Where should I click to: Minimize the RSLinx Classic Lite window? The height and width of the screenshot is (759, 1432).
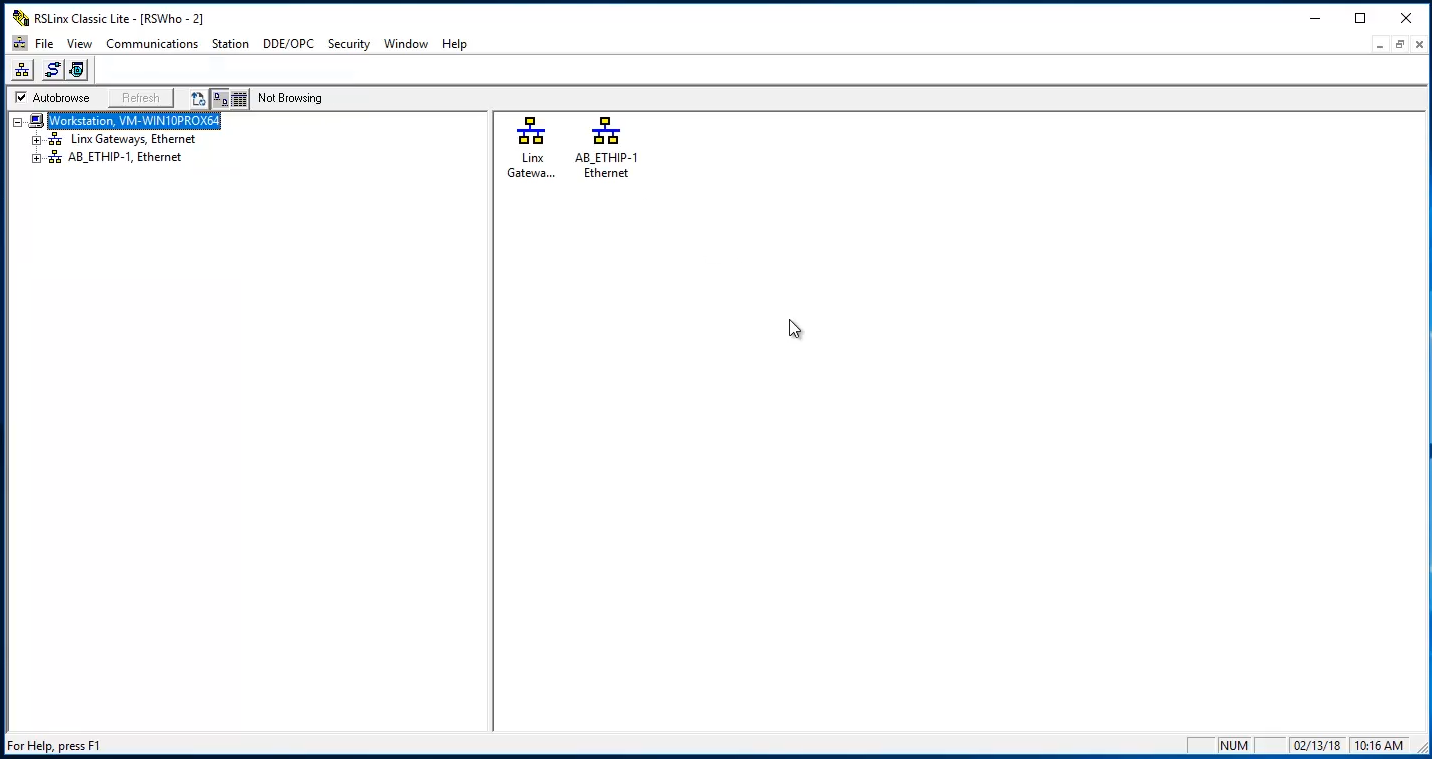[1314, 18]
